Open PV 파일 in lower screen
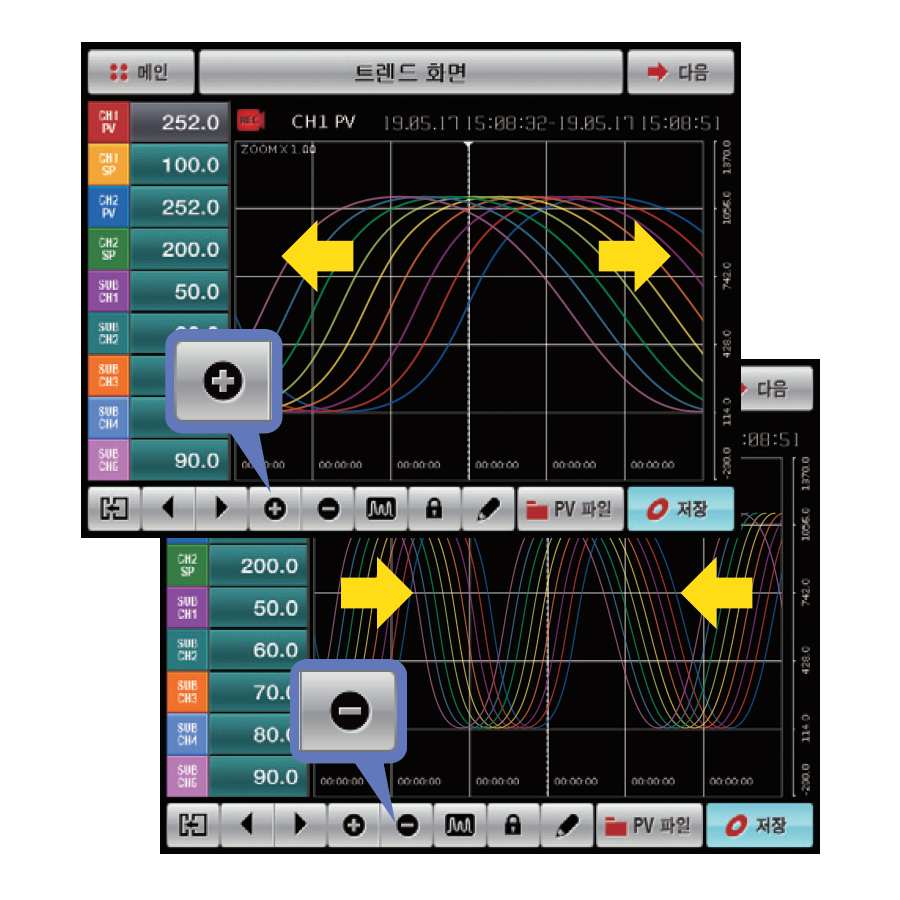Viewport: 900px width, 900px height. click(x=650, y=825)
